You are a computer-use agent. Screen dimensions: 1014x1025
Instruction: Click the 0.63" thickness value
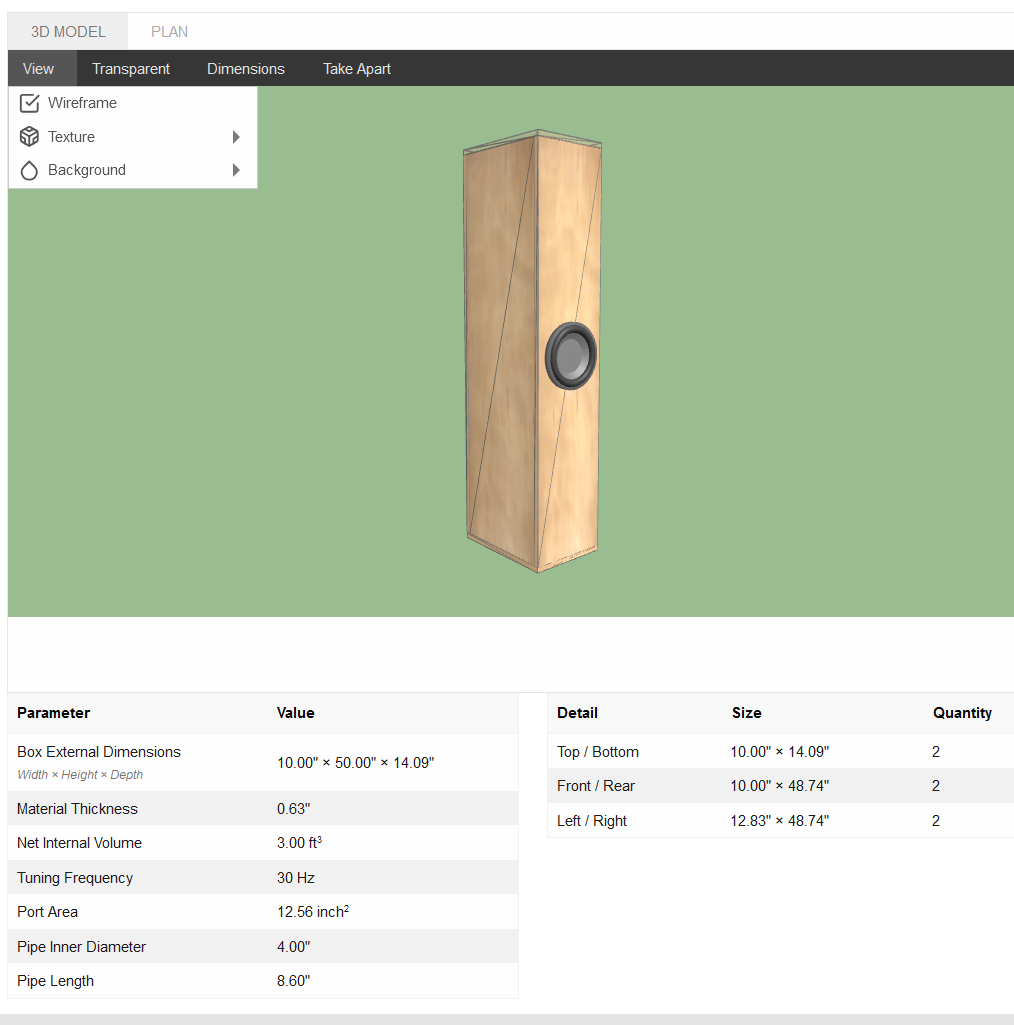tap(294, 809)
